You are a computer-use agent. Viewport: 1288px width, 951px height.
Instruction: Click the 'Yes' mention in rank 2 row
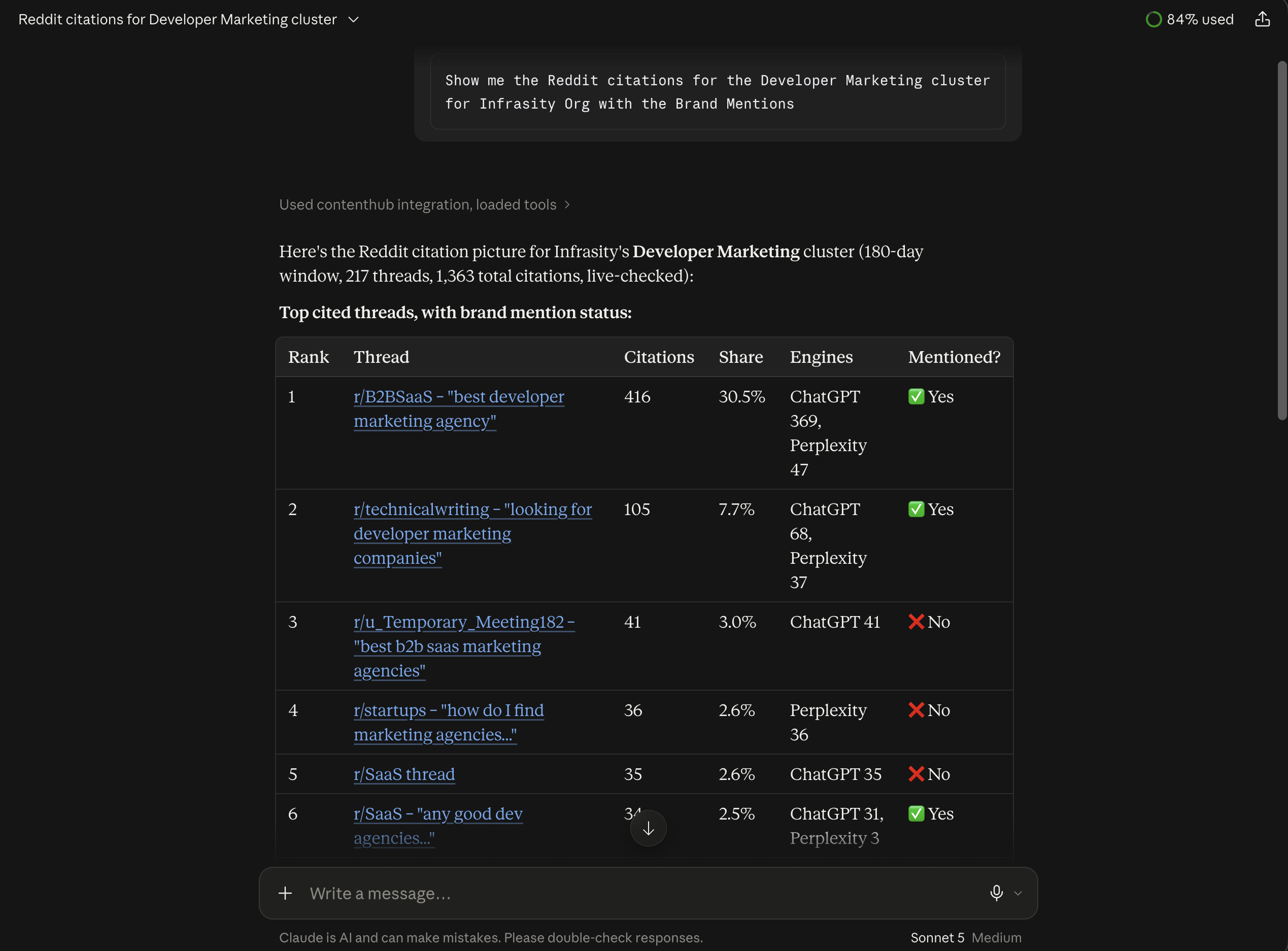coord(931,510)
